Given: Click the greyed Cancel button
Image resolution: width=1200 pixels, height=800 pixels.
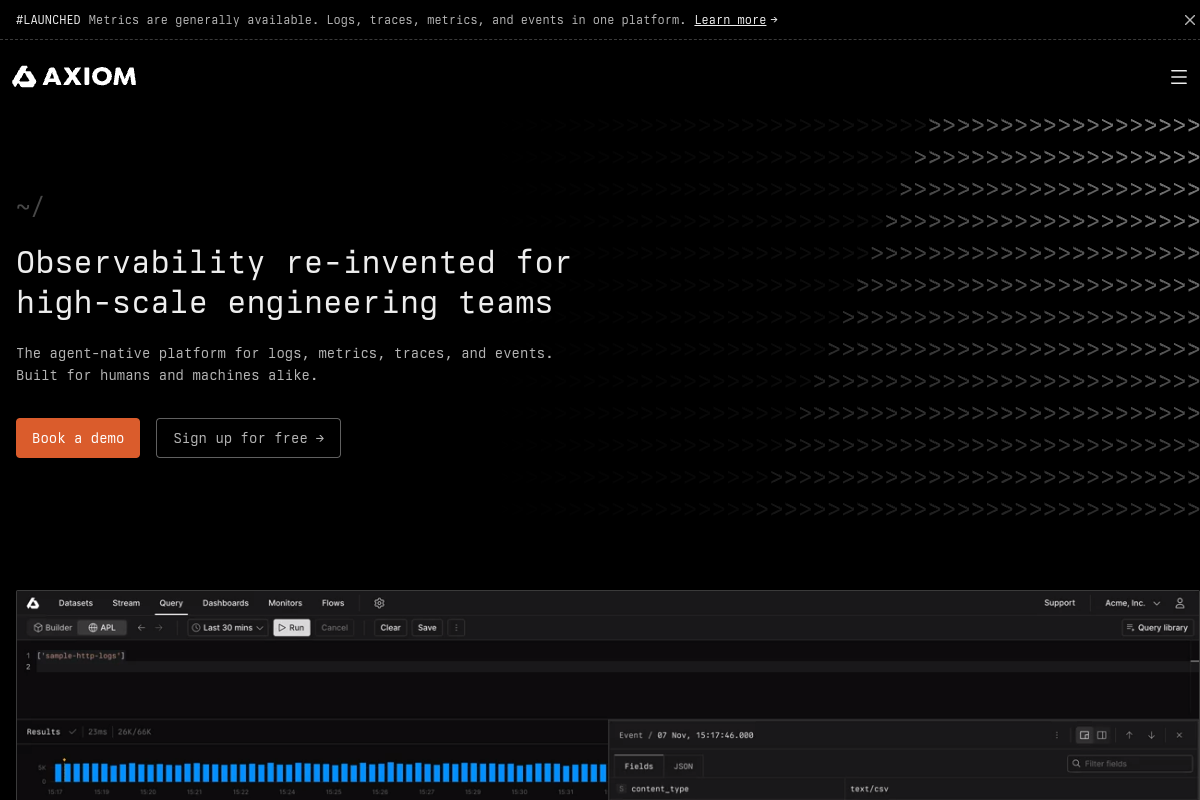Looking at the screenshot, I should coord(335,628).
